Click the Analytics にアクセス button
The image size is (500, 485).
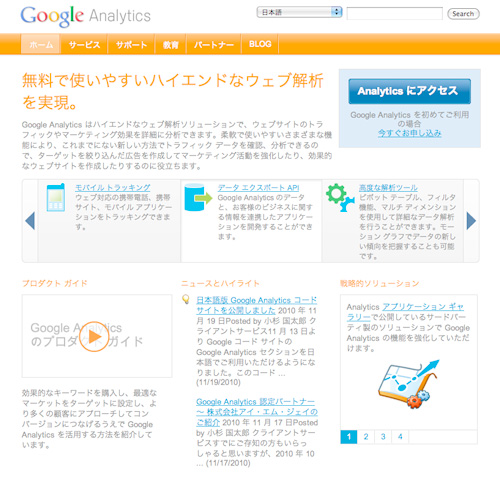point(410,91)
